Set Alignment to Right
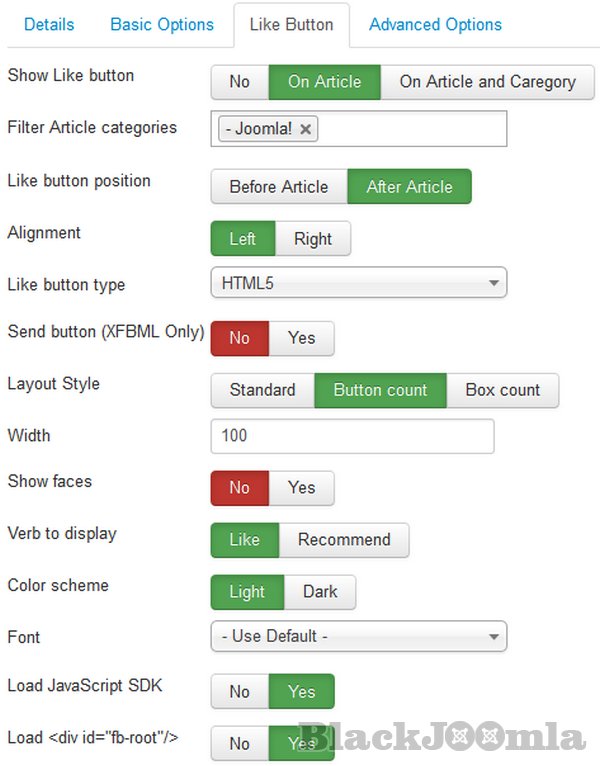Viewport: 600px width, 766px height. pyautogui.click(x=313, y=239)
